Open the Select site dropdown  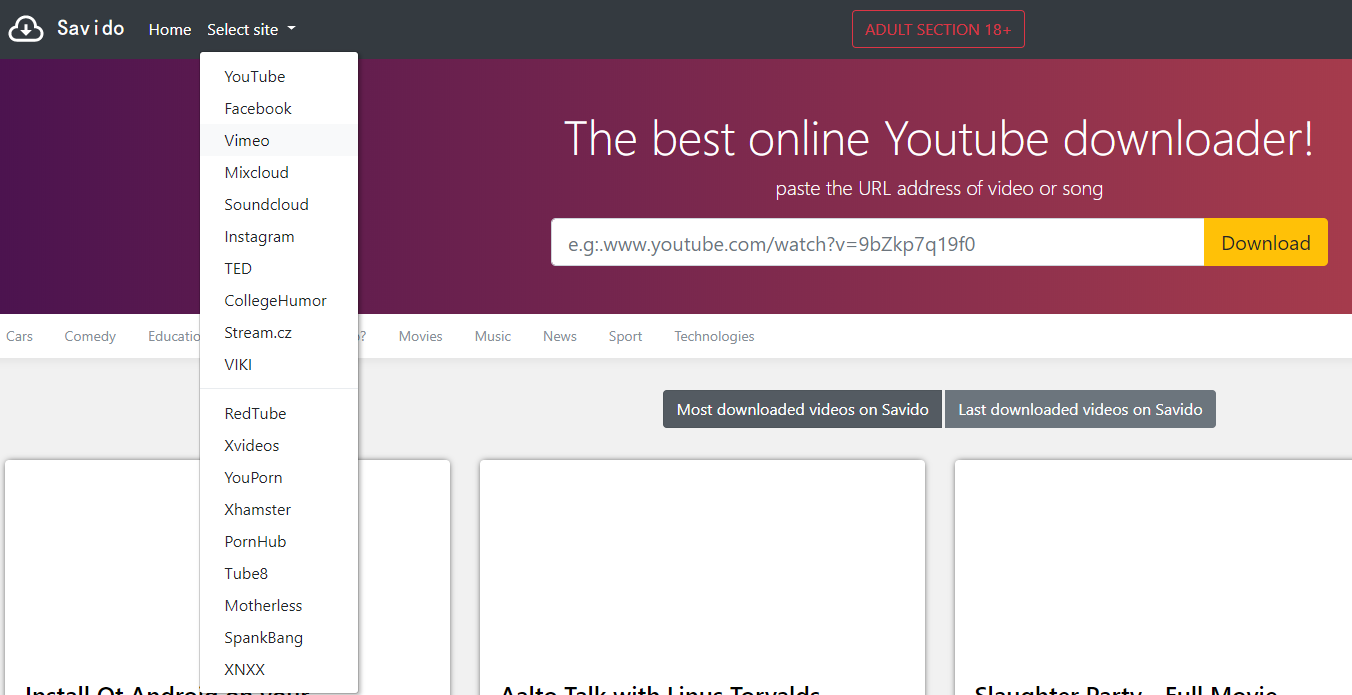(x=251, y=30)
